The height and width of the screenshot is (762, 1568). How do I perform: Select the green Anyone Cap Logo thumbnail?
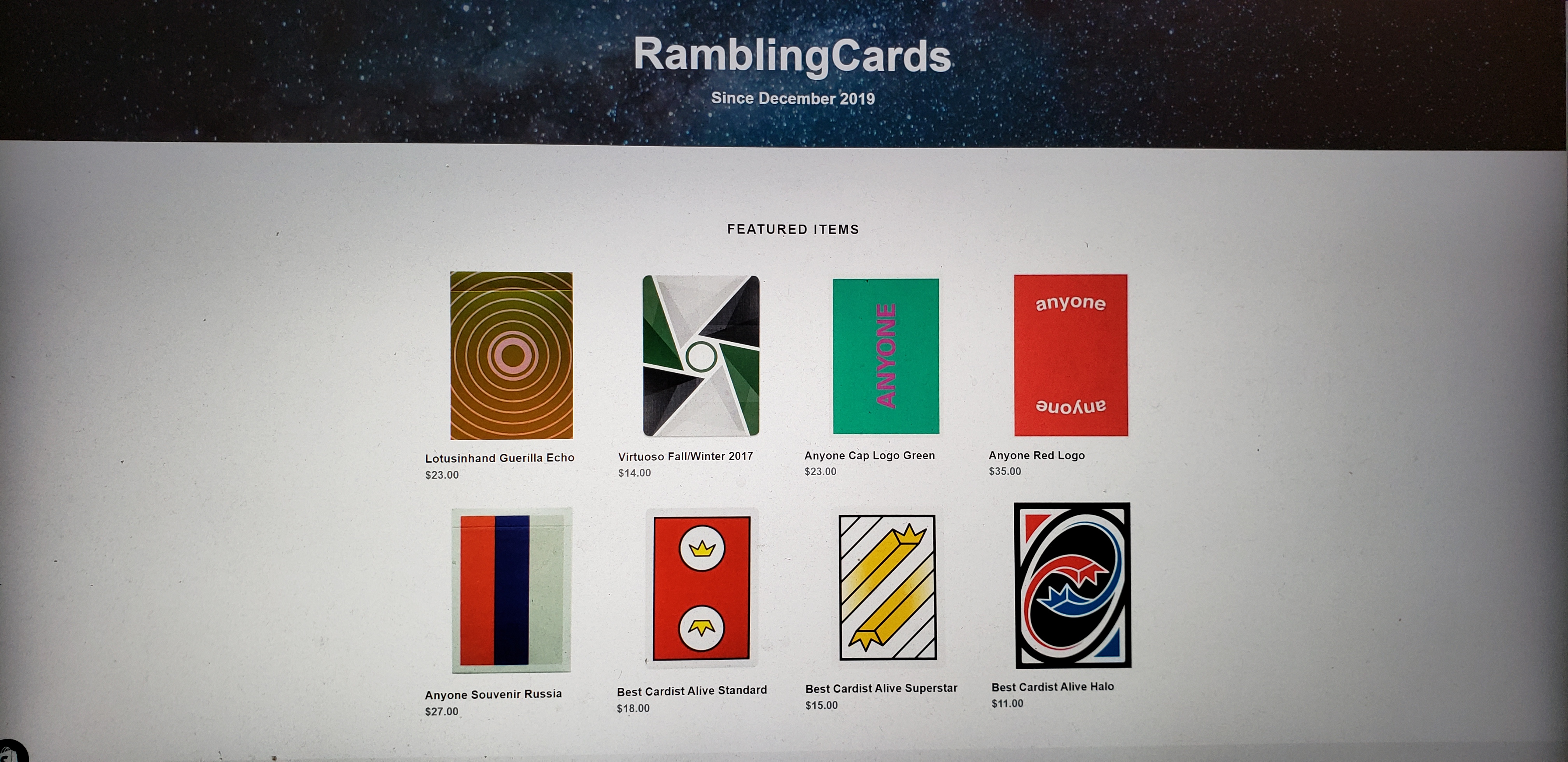[885, 356]
